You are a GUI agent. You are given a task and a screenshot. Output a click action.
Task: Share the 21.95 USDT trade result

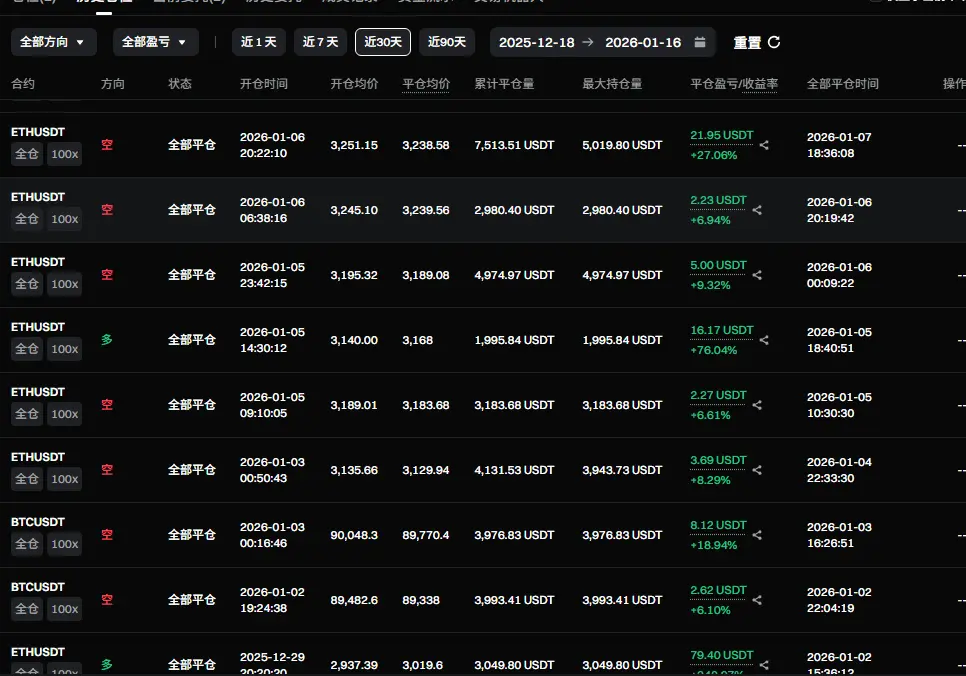pyautogui.click(x=764, y=145)
